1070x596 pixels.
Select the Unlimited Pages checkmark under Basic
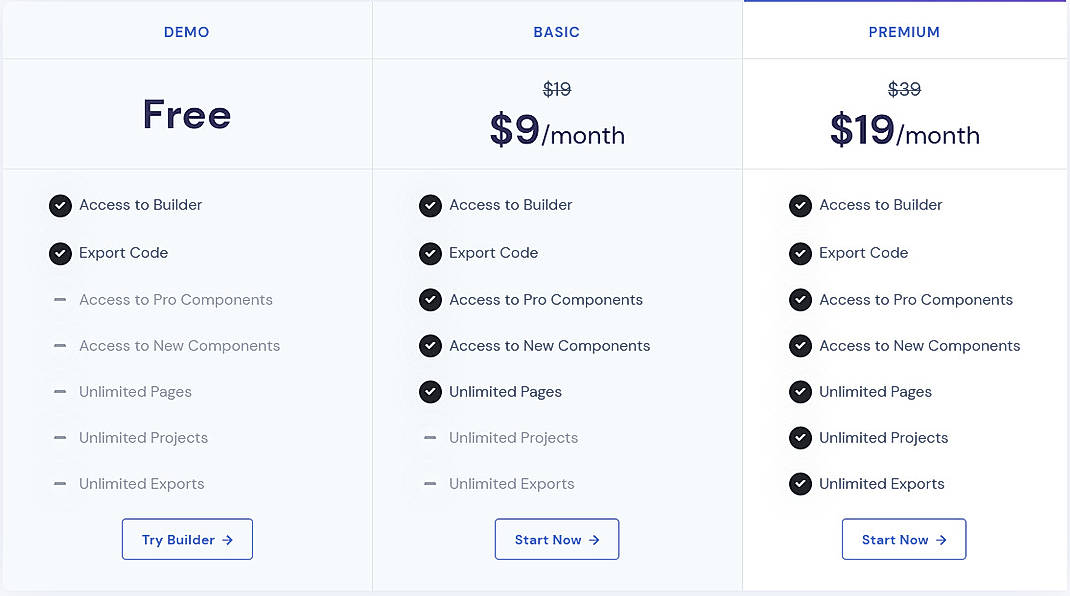[430, 391]
